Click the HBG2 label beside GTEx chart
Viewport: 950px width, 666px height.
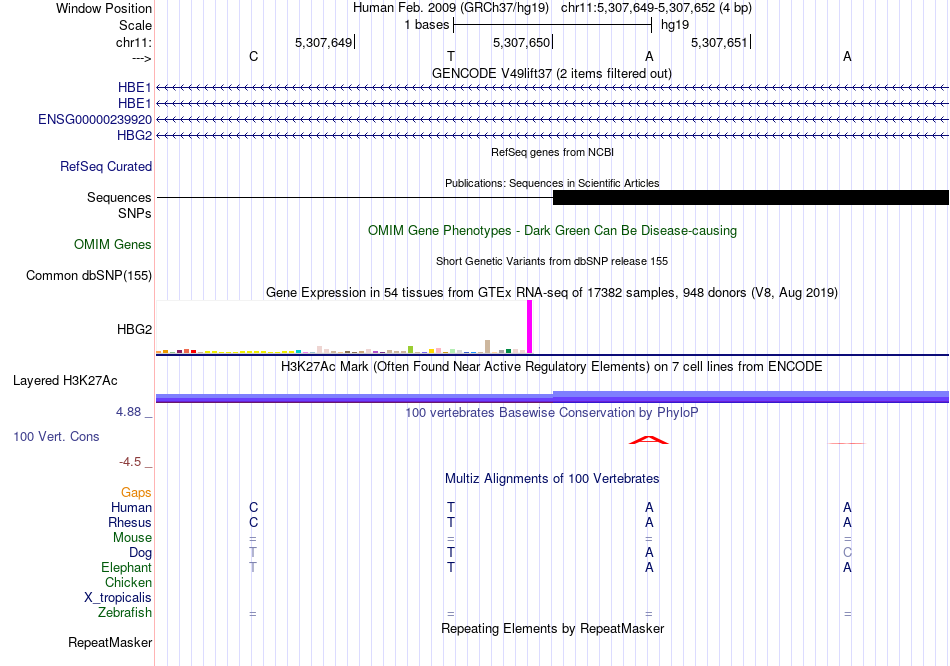pyautogui.click(x=135, y=329)
